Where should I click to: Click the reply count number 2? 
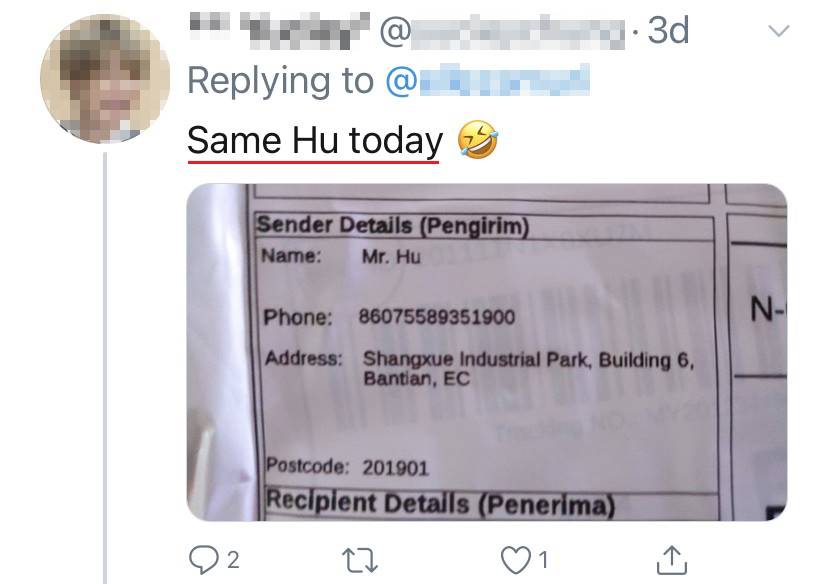tap(233, 560)
